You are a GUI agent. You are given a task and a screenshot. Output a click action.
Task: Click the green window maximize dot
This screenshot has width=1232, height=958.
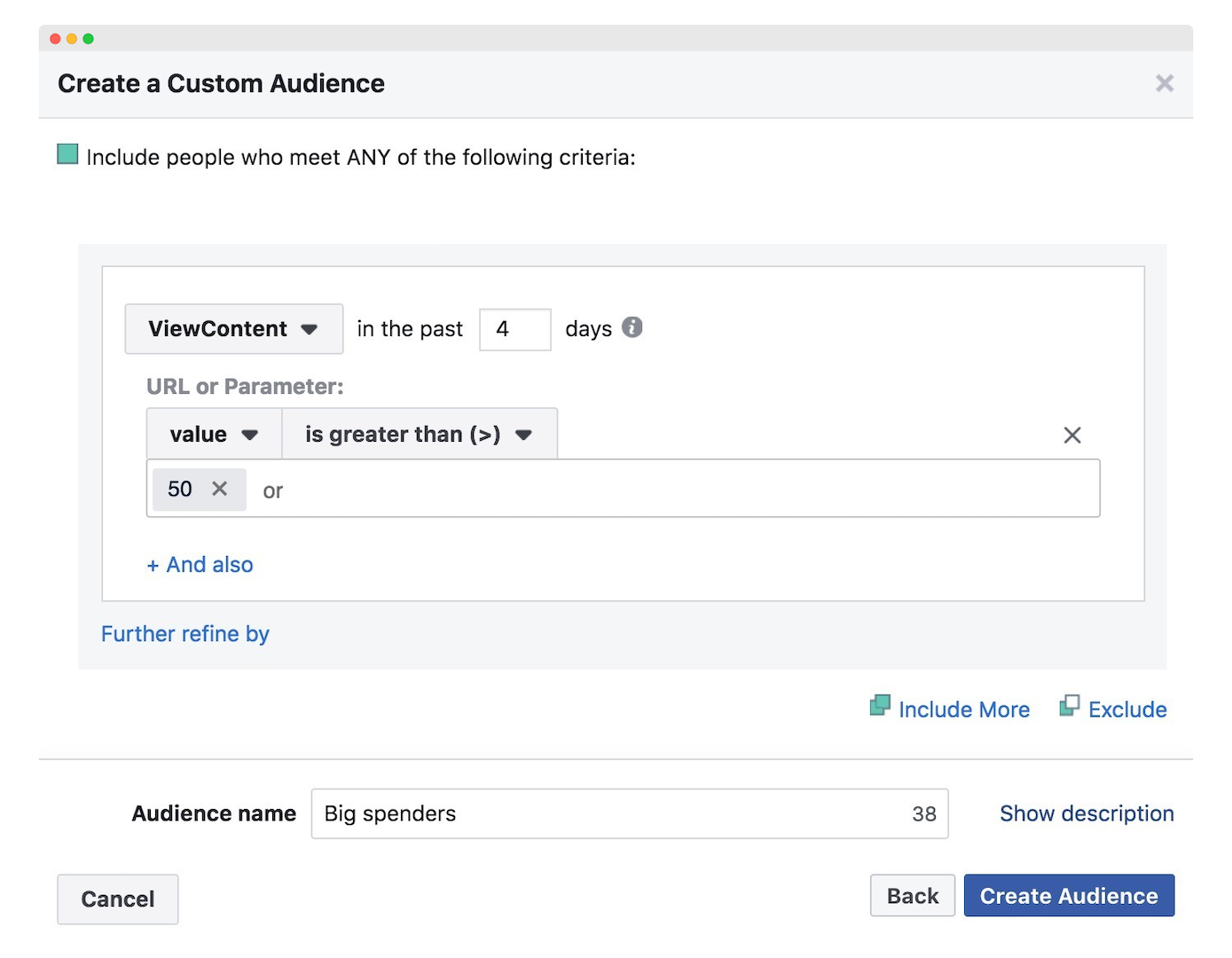pos(88,38)
